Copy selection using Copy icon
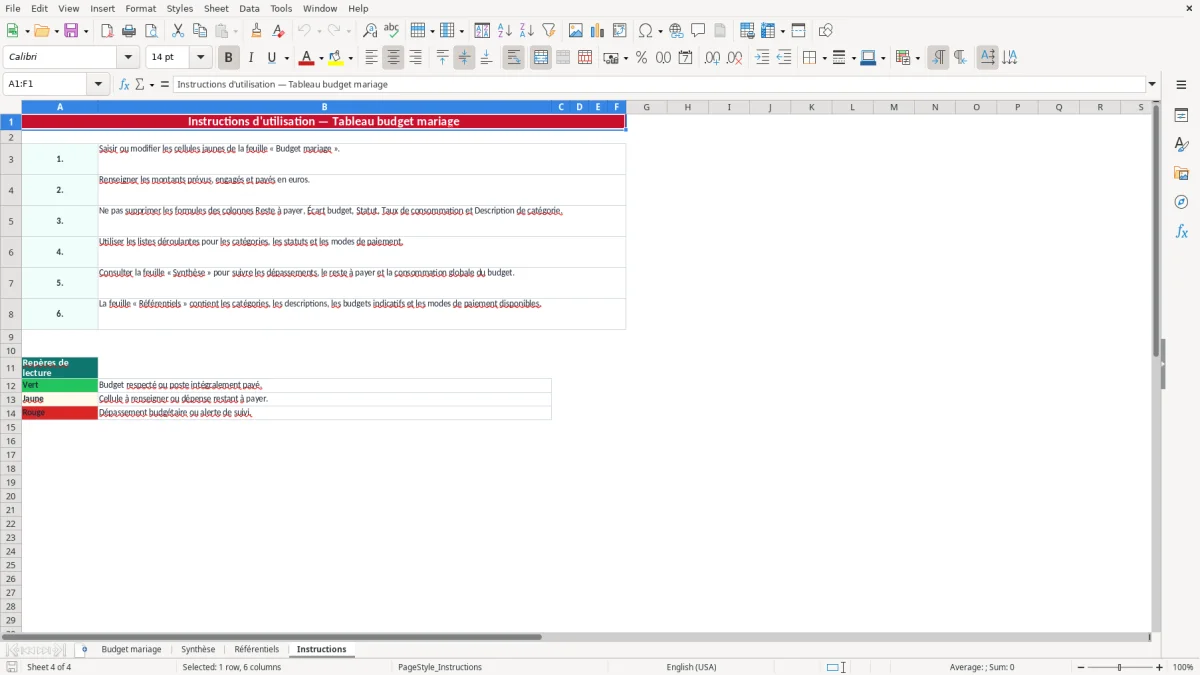 tap(200, 31)
